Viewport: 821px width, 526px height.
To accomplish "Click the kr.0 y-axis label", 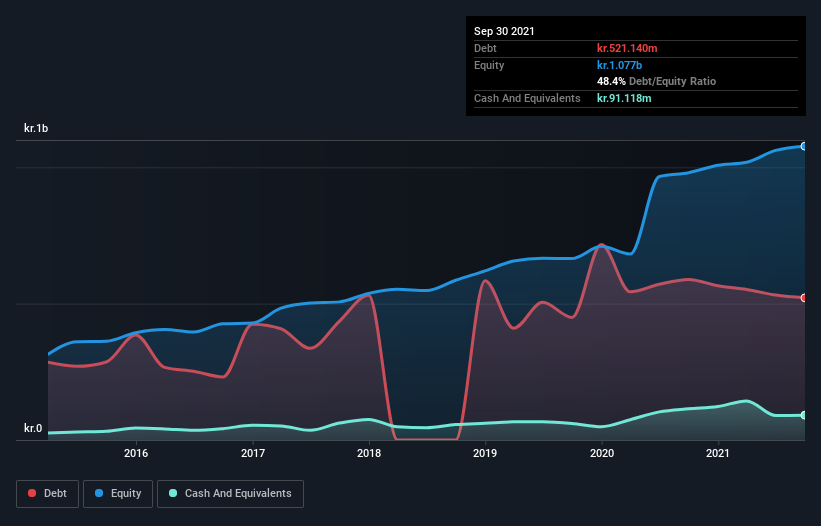I will pos(33,428).
